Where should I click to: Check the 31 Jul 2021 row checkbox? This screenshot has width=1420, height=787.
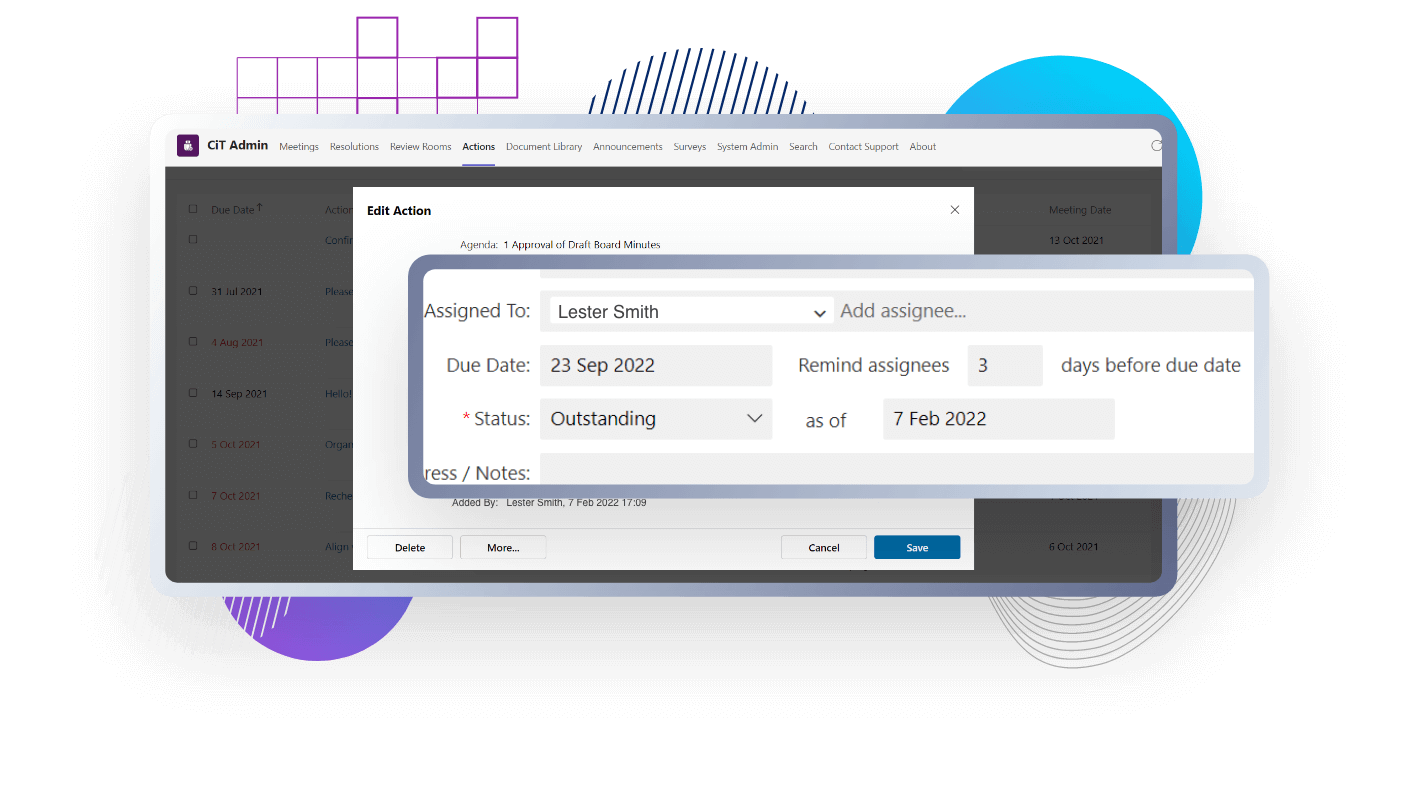click(193, 291)
